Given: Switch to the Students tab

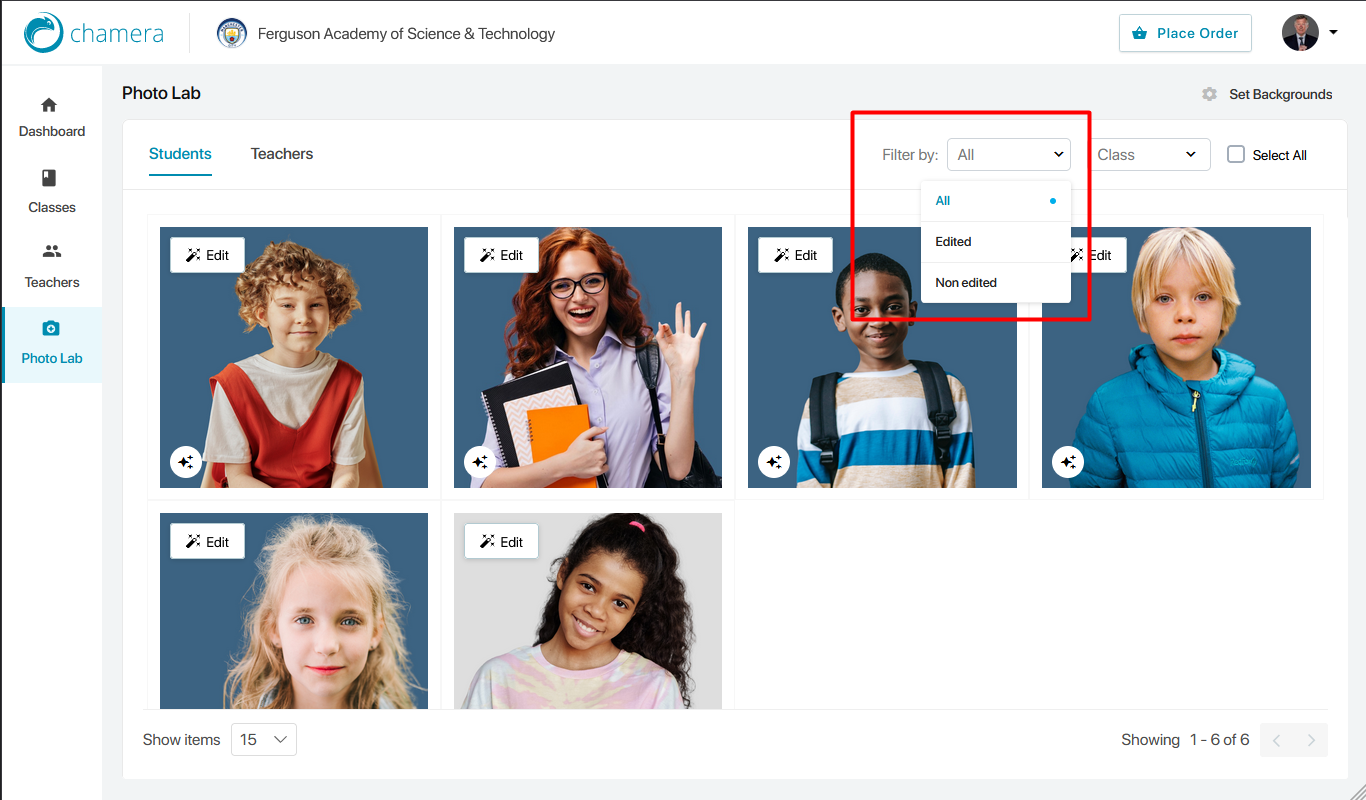Looking at the screenshot, I should 180,154.
